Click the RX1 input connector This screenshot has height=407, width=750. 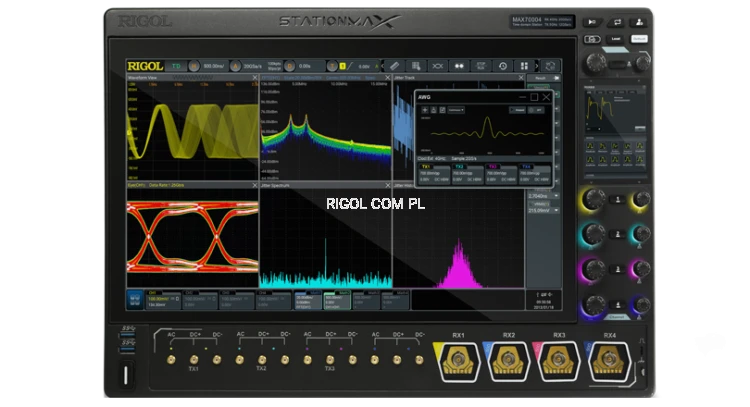[459, 361]
